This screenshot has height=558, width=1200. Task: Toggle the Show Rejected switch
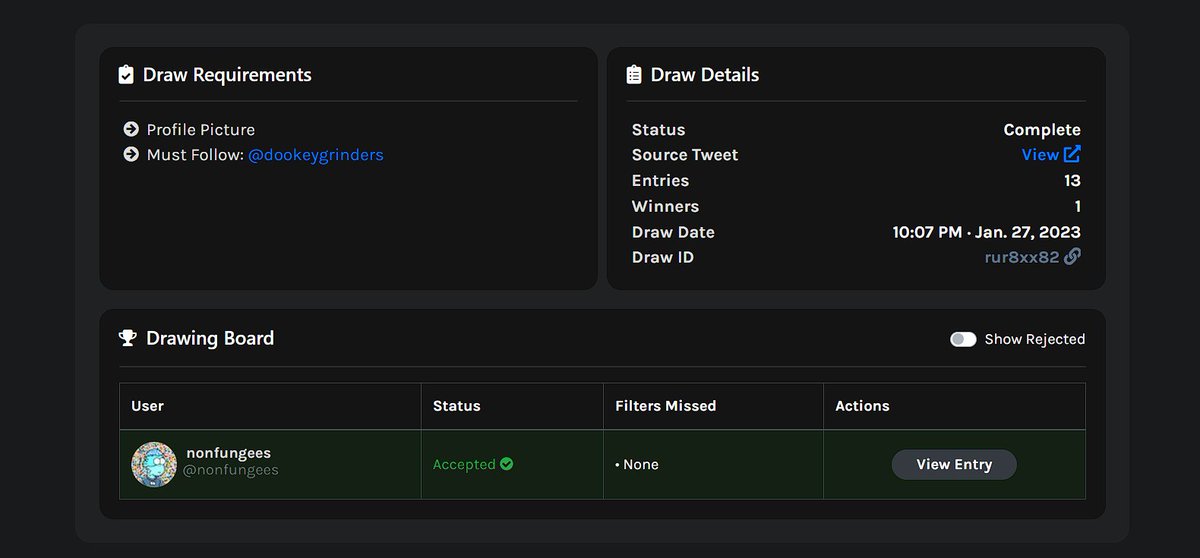click(x=963, y=339)
